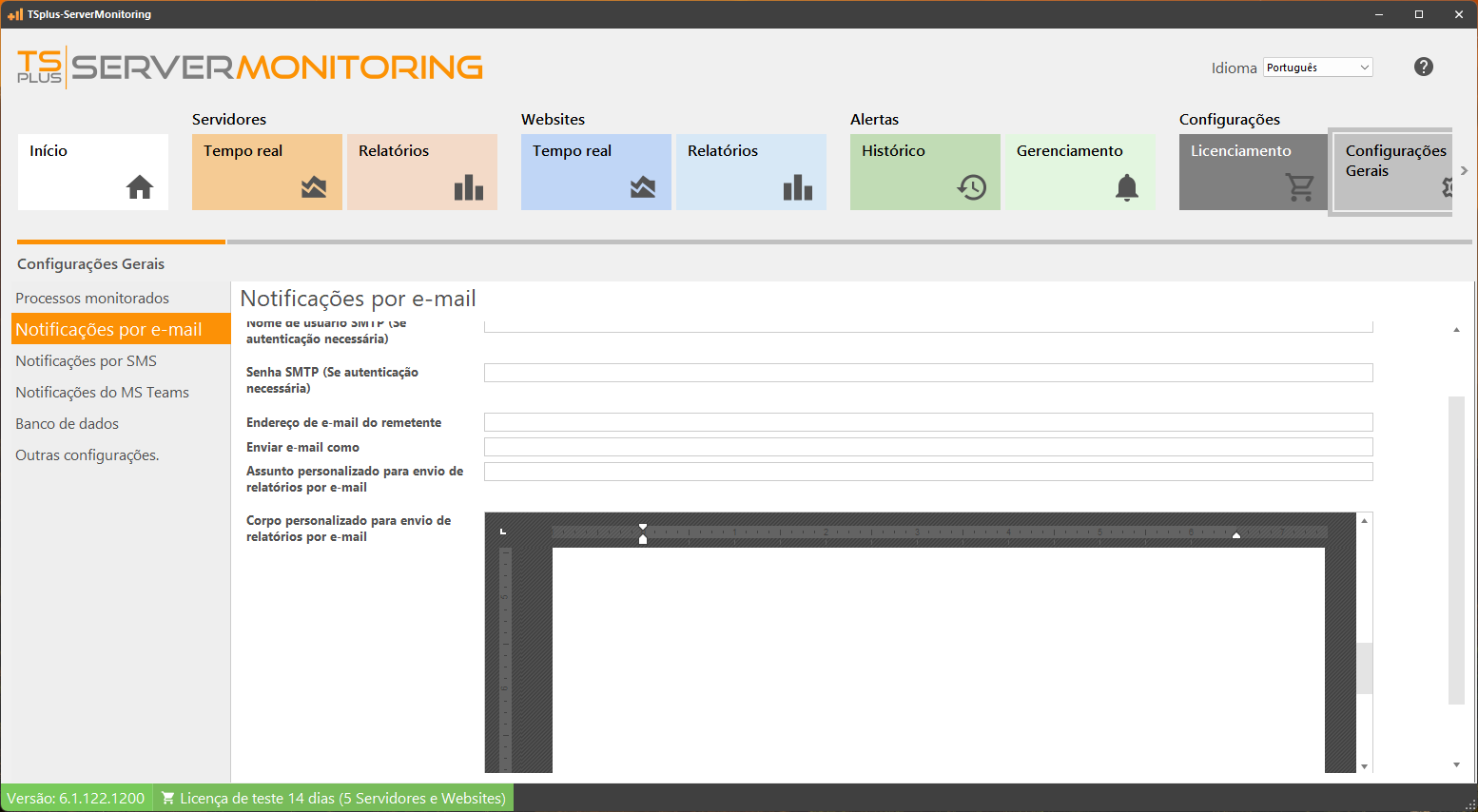Viewport: 1478px width, 812px height.
Task: Click Websites Relatórios bar chart icon
Action: point(798,187)
